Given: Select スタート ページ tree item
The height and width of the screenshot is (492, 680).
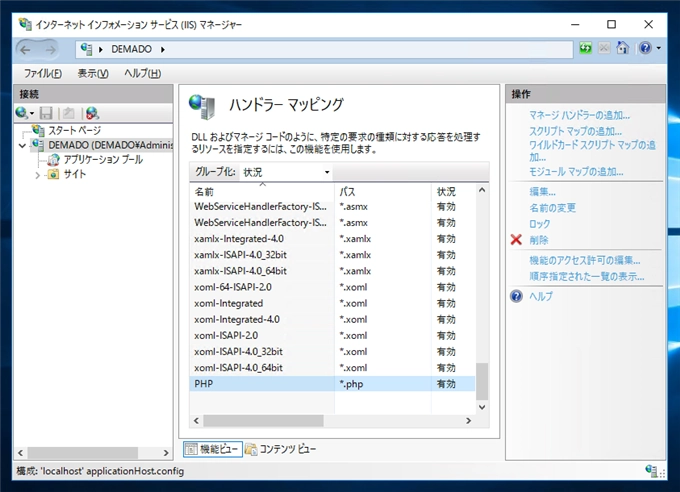Looking at the screenshot, I should click(x=75, y=131).
